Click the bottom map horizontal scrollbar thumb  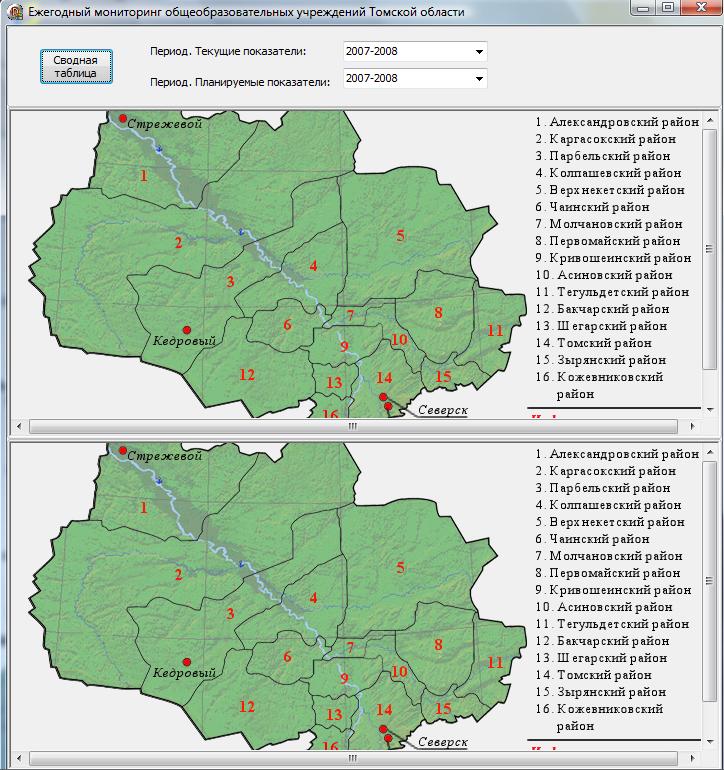tap(353, 758)
